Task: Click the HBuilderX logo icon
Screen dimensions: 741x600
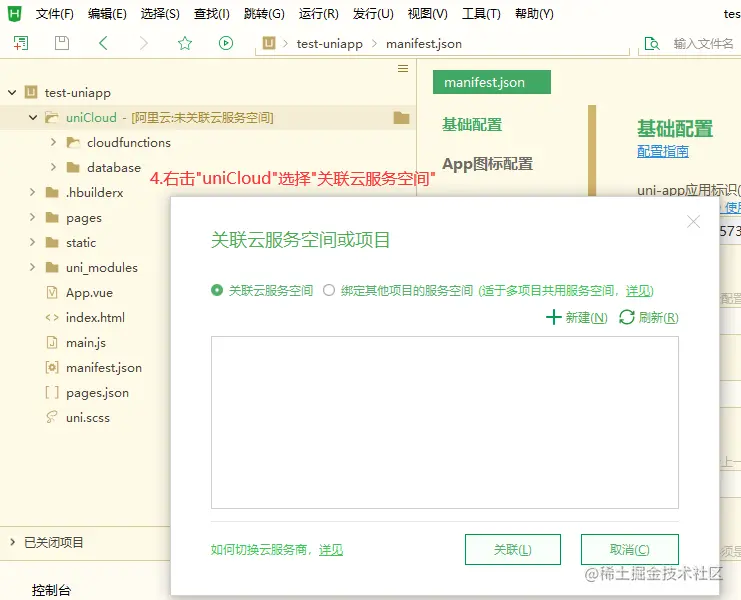Action: coord(15,13)
